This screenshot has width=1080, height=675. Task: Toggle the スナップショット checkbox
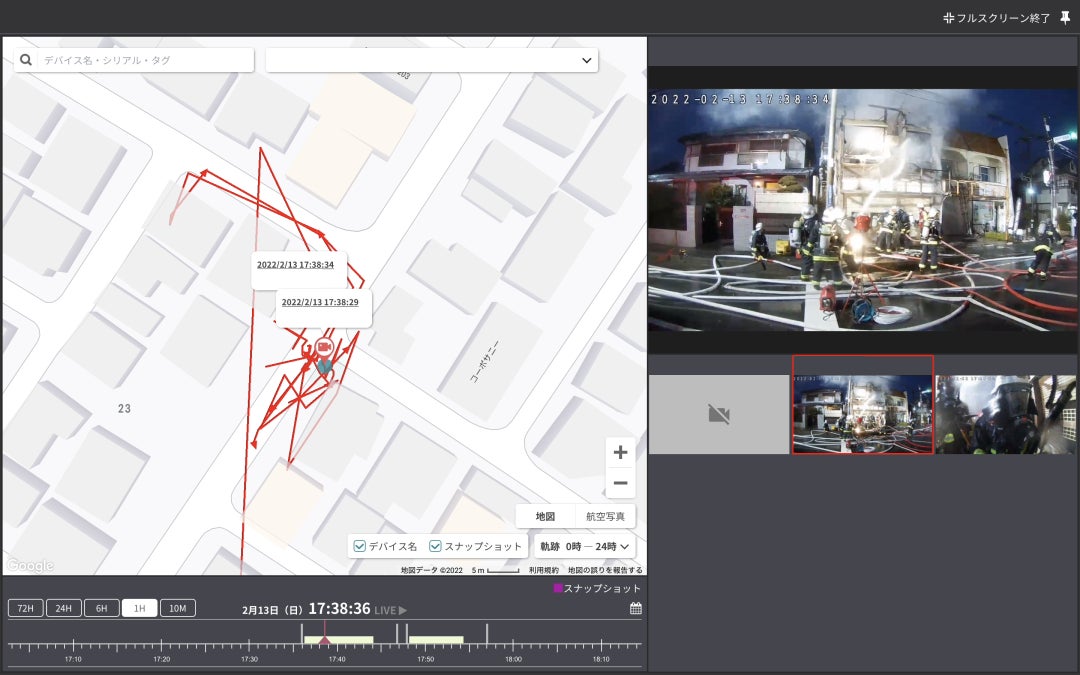[436, 546]
